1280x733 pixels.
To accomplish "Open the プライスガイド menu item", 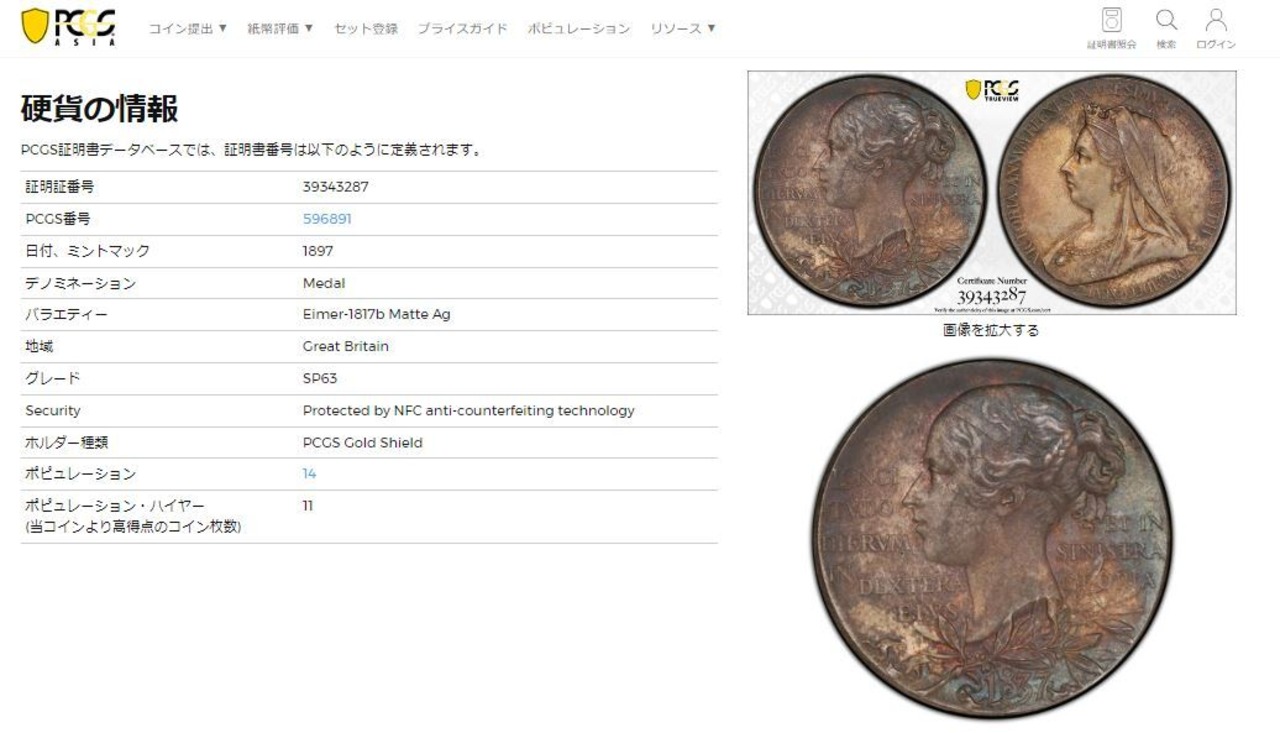I will tap(462, 28).
